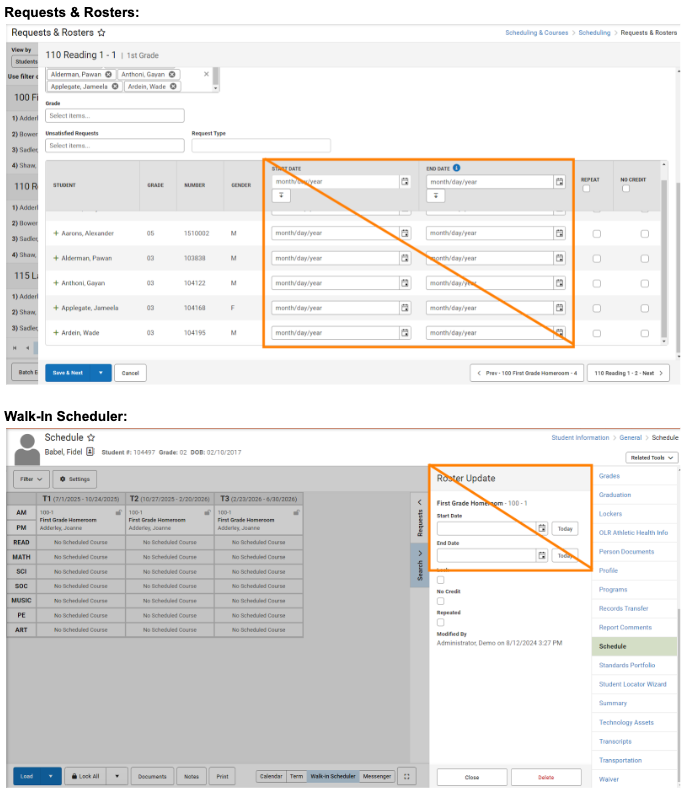Open the Save & Next dropdown arrow

point(101,373)
